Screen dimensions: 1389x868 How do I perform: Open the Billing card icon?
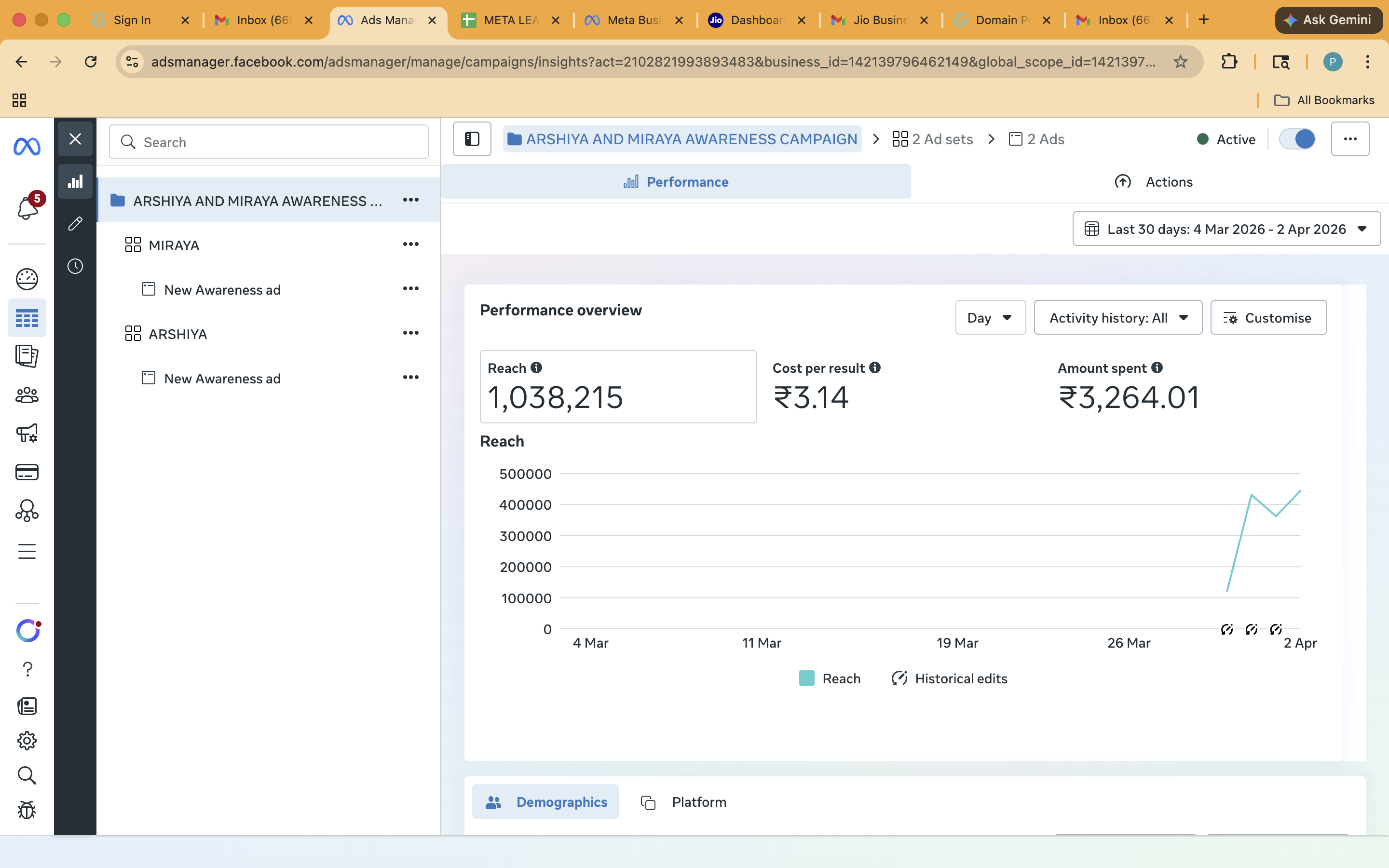[27, 471]
